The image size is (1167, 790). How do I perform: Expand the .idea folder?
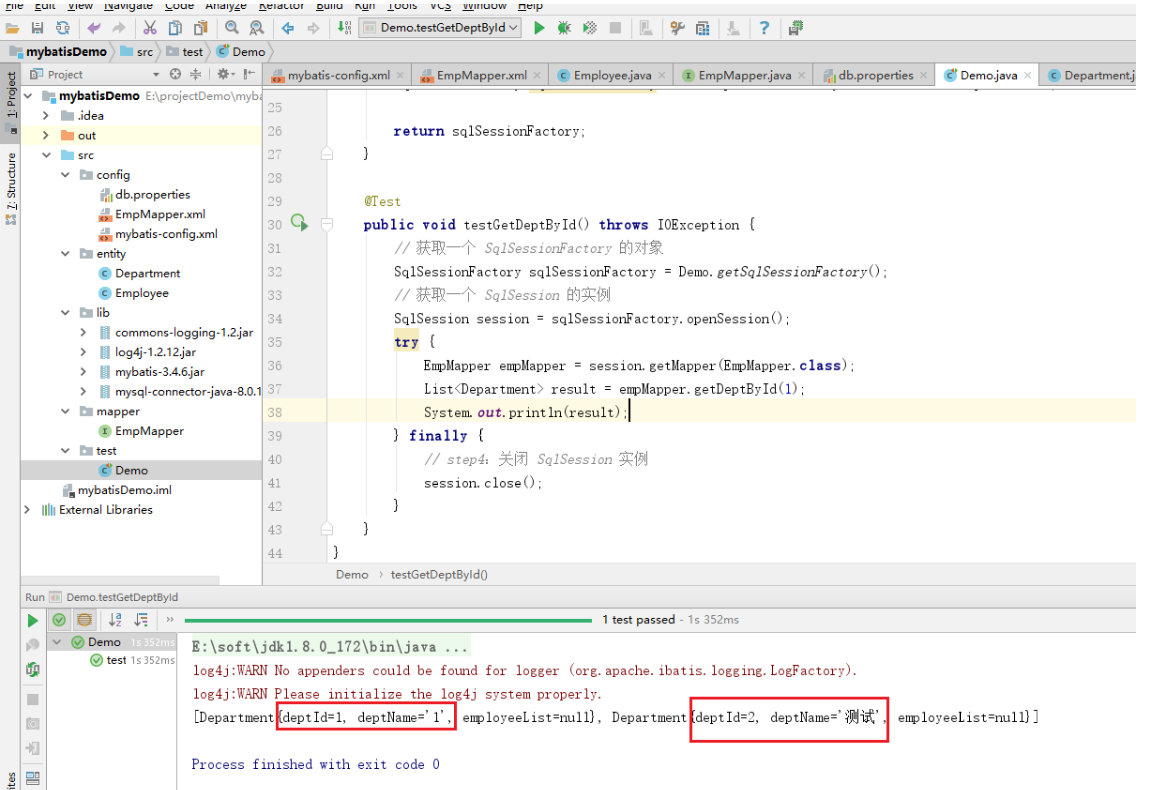coord(46,115)
